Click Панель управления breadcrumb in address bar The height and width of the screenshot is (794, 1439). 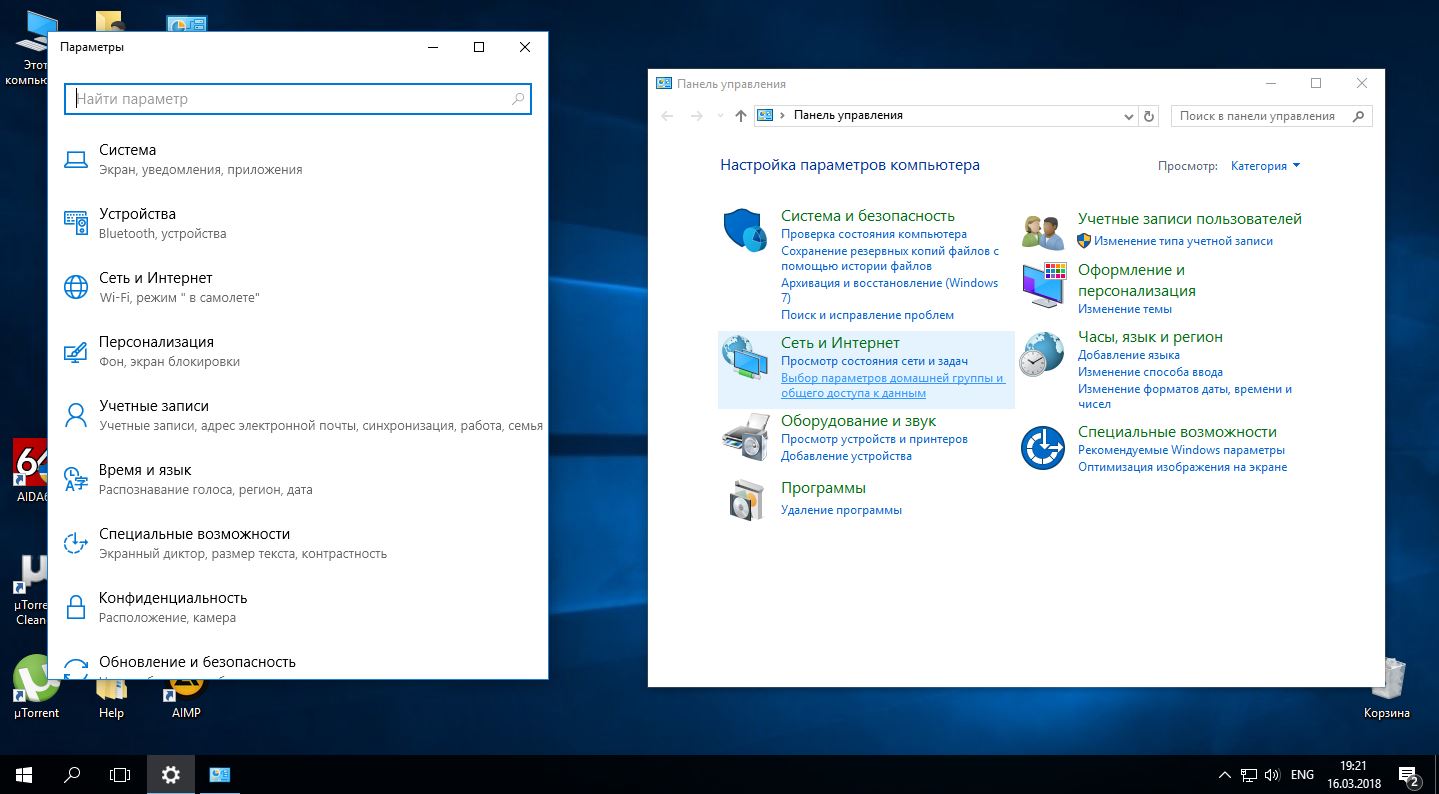[x=848, y=116]
